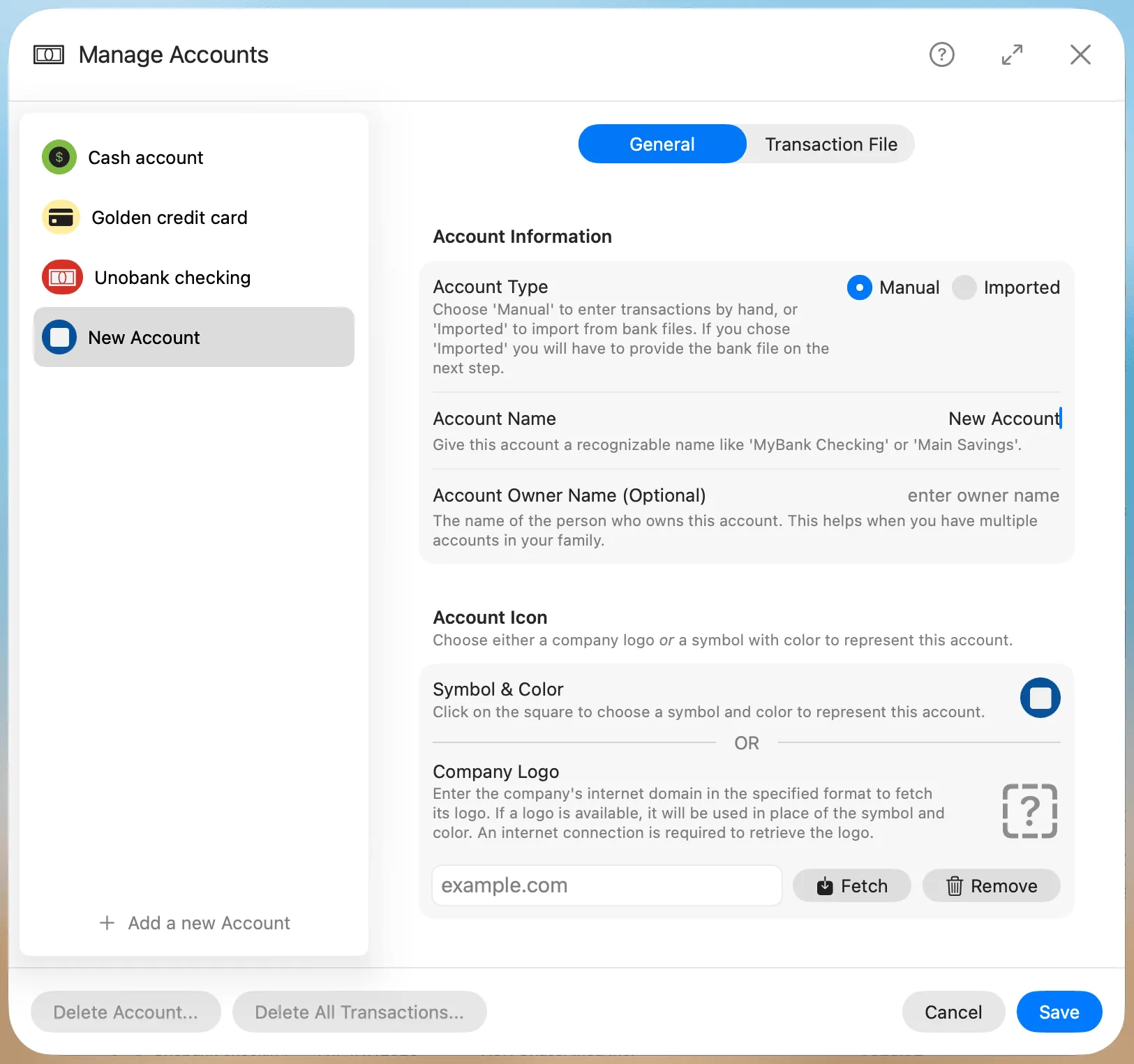1134x1064 pixels.
Task: Click the Company Logo label
Action: tap(495, 772)
